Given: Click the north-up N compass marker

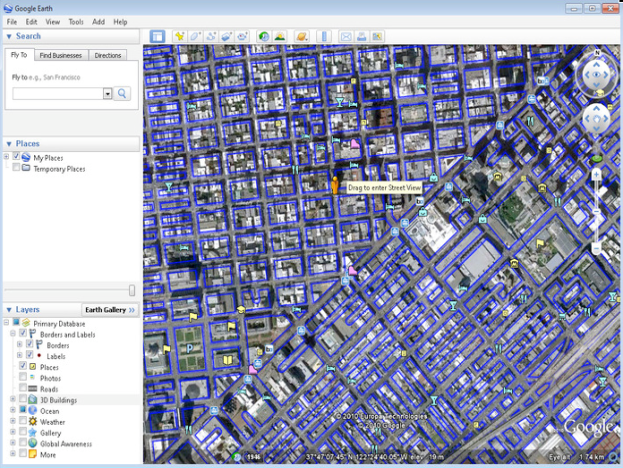Looking at the screenshot, I should (x=597, y=52).
